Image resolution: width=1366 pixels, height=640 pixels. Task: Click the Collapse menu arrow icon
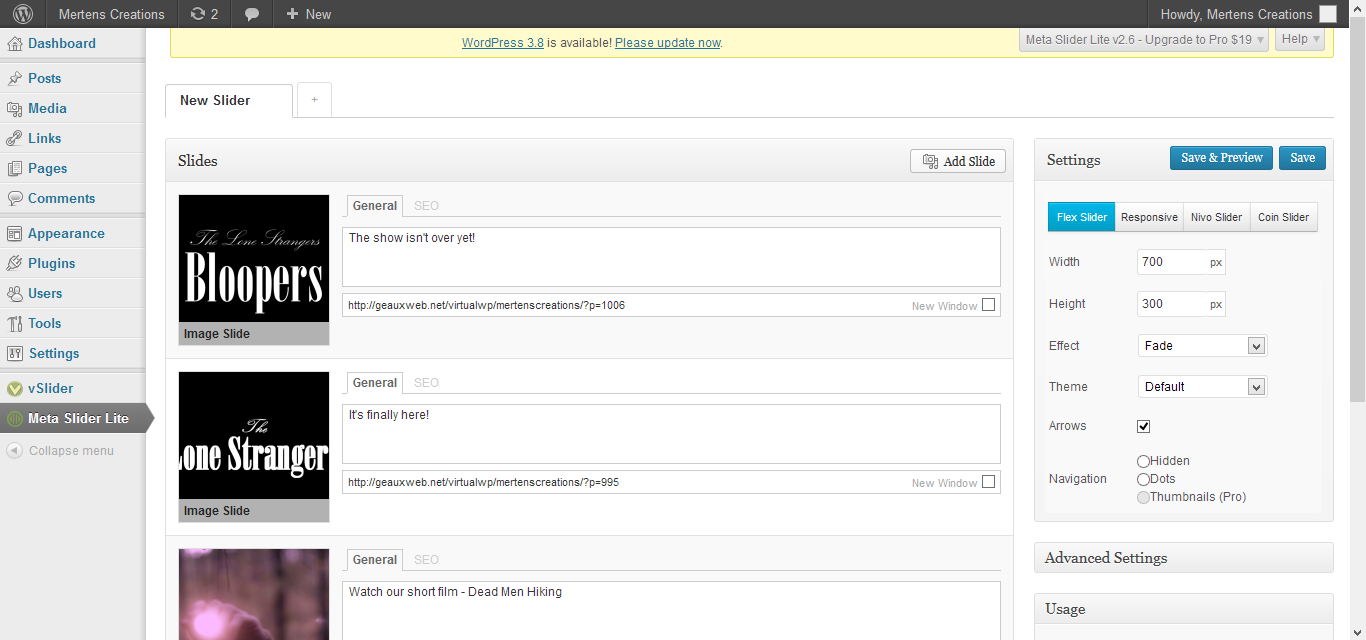coord(14,451)
